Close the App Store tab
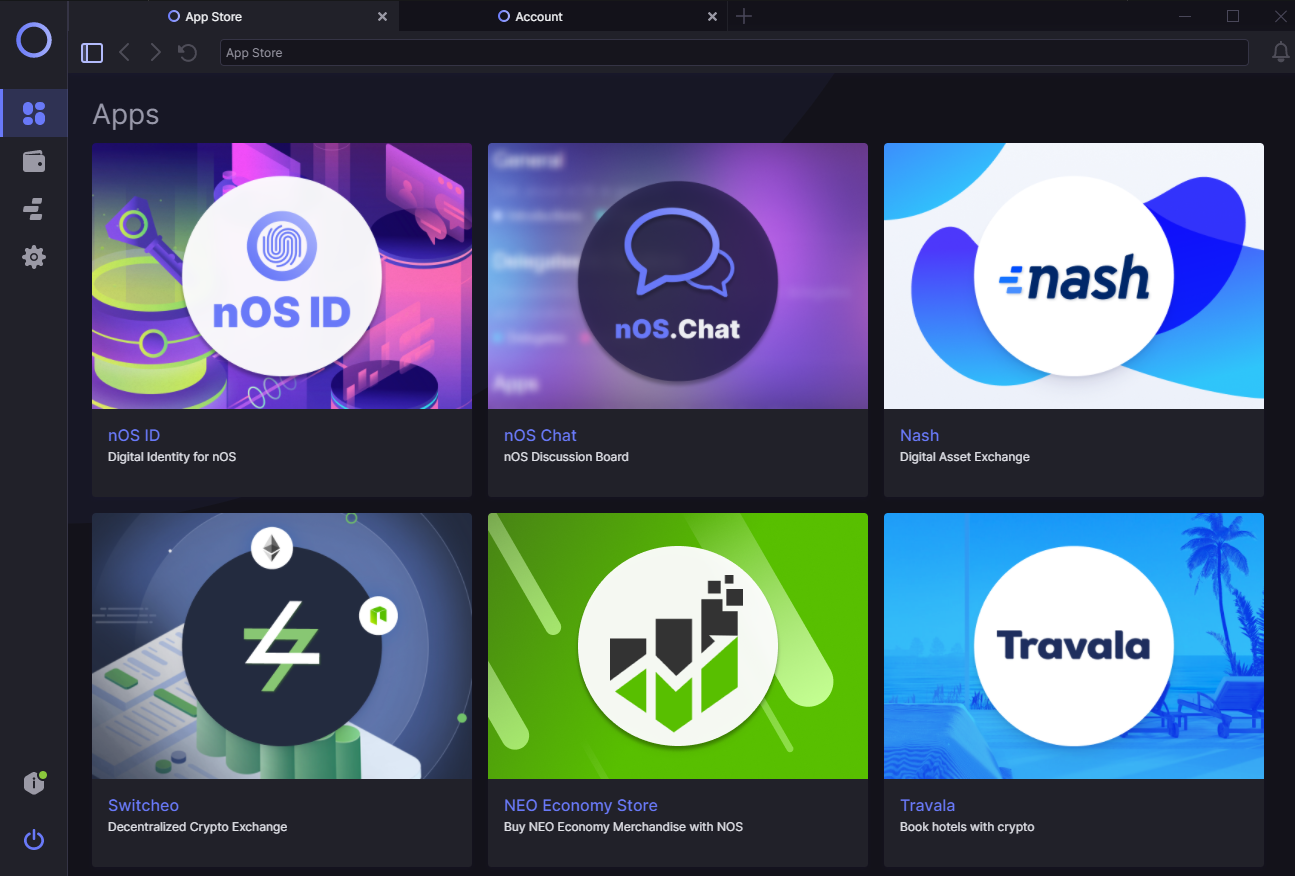Image resolution: width=1295 pixels, height=876 pixels. coord(382,17)
